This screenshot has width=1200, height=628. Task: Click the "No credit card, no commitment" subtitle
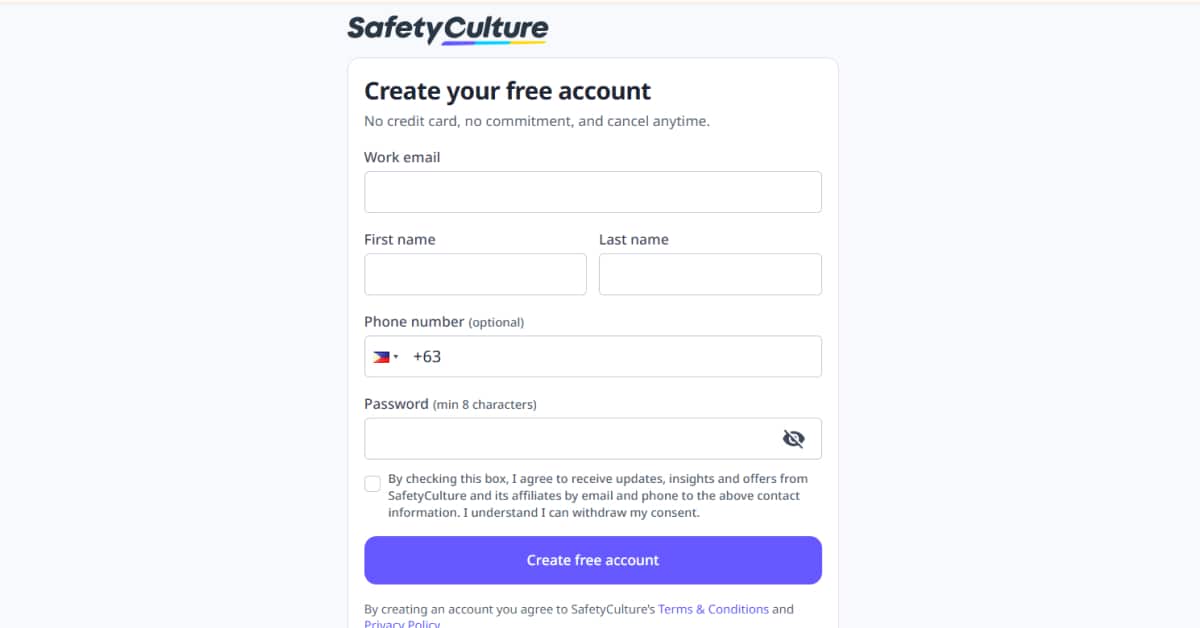tap(536, 121)
